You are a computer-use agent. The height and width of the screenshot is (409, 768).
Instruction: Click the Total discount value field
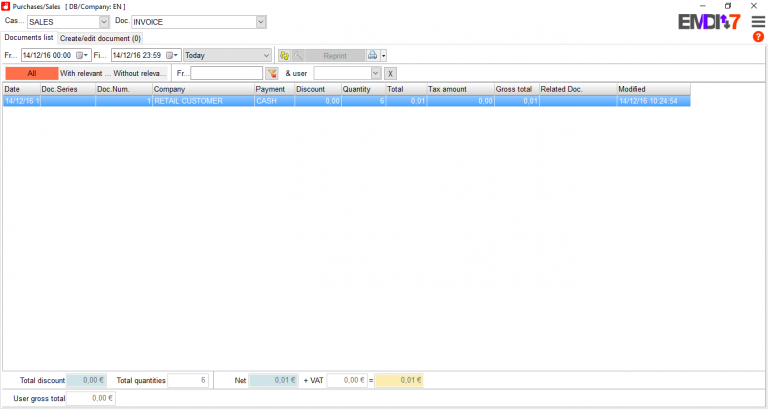(86, 381)
